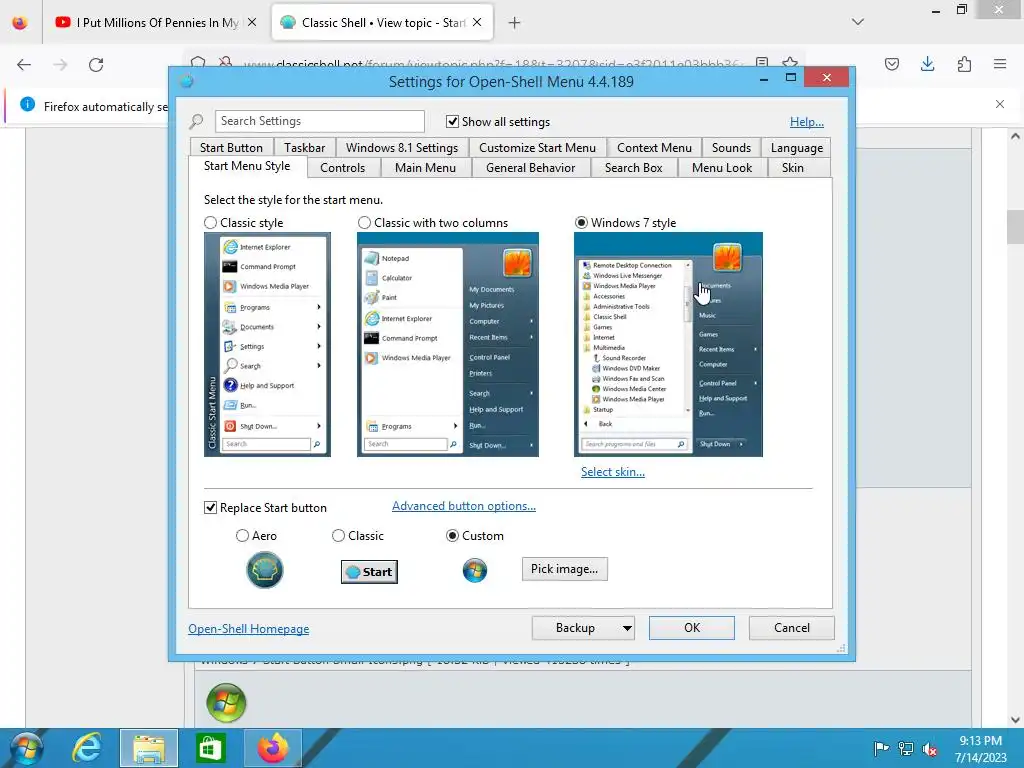Uncheck Replace Start button checkbox
This screenshot has width=1024, height=768.
click(210, 507)
